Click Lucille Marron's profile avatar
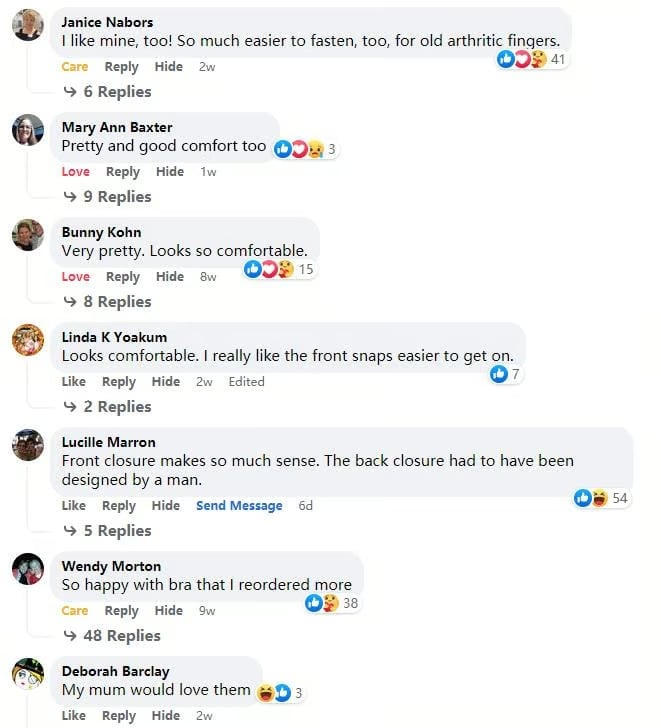The height and width of the screenshot is (728, 661). 28,444
